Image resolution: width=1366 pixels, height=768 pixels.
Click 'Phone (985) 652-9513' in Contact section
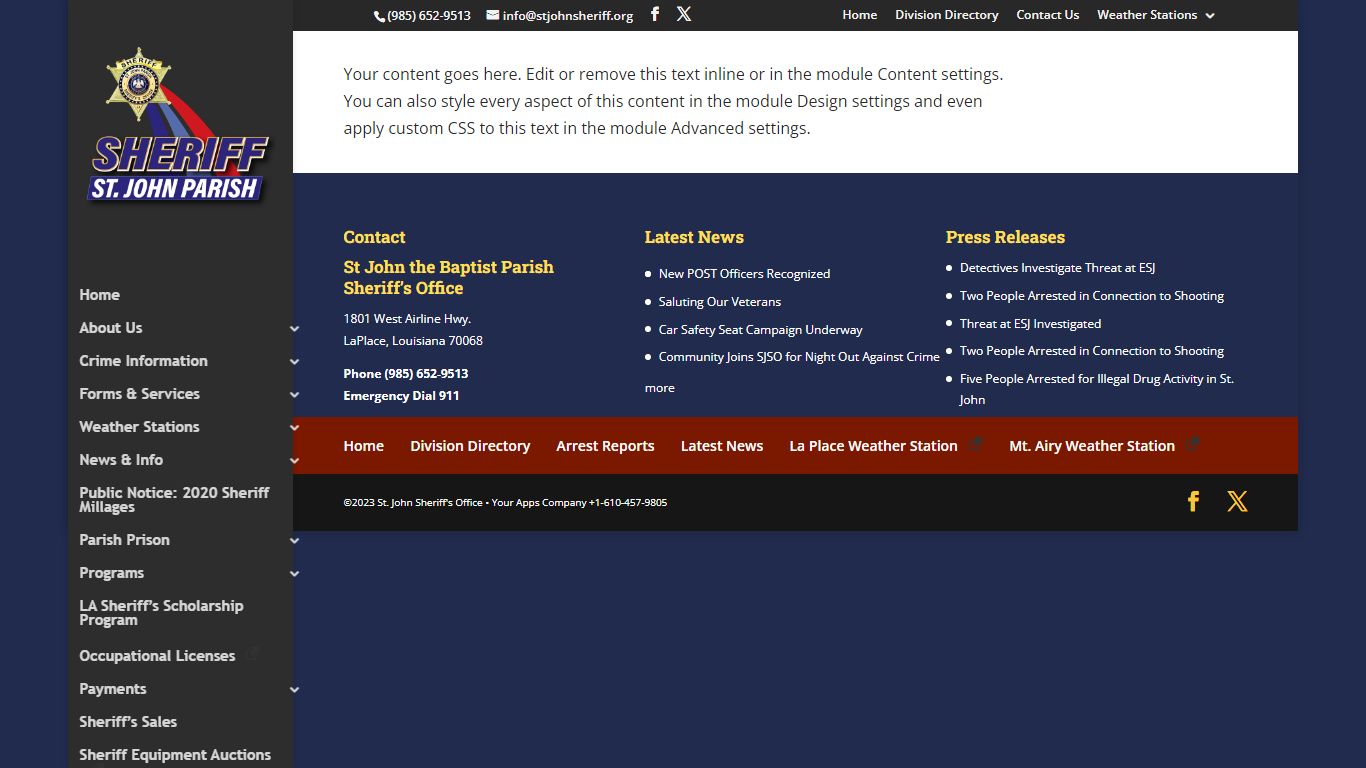tap(405, 374)
